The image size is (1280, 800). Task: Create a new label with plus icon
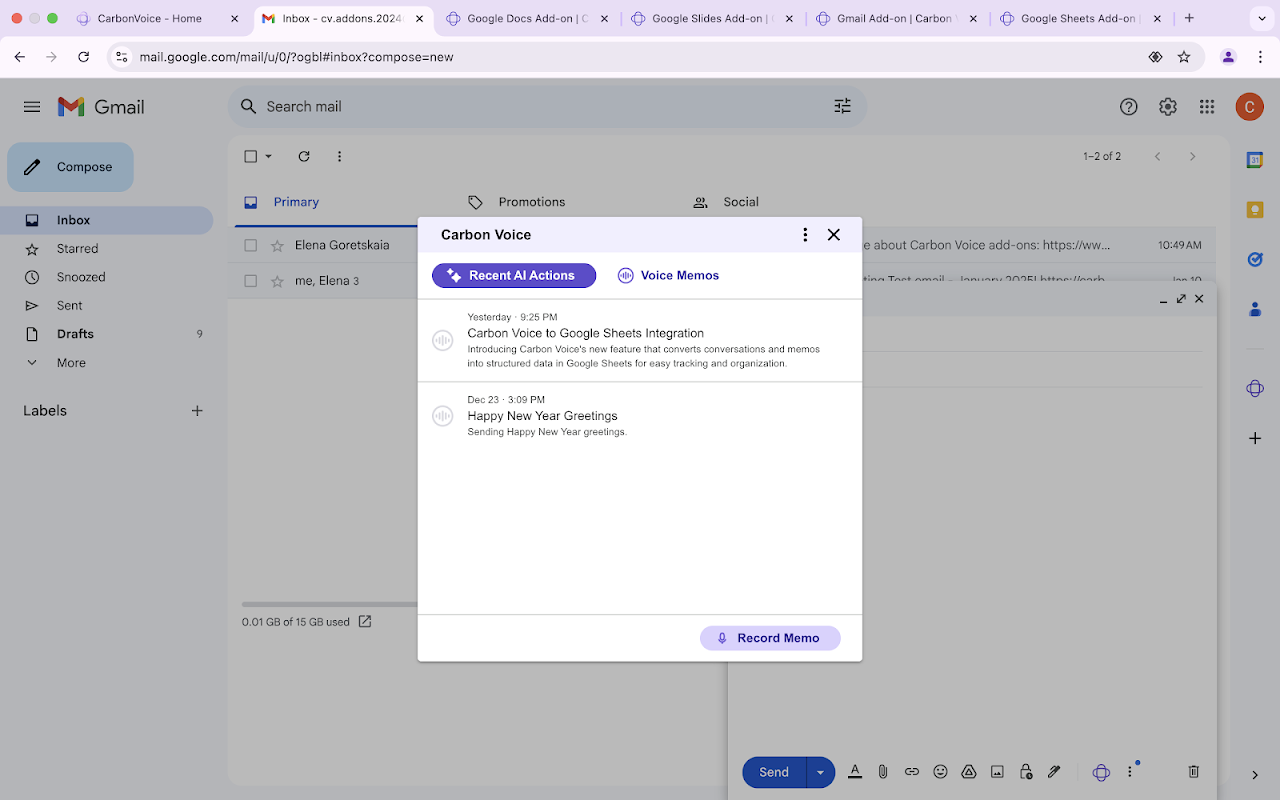(197, 411)
